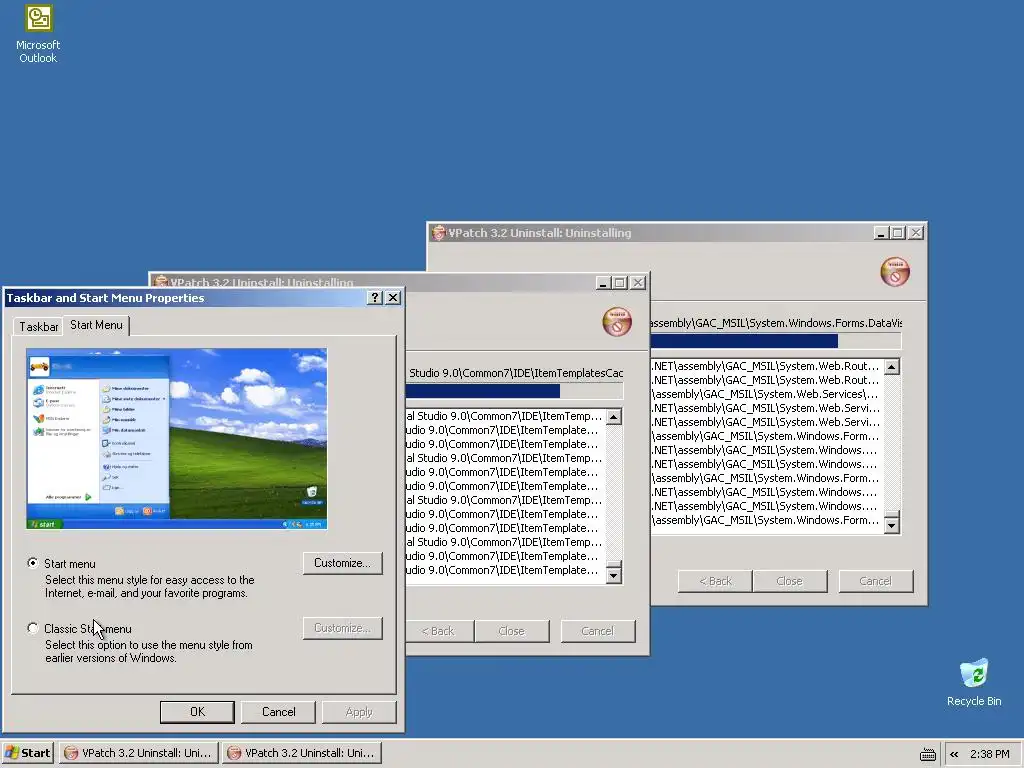The width and height of the screenshot is (1024, 768).
Task: Select the first System.Web.Rout log row in rear window
Action: [x=766, y=366]
